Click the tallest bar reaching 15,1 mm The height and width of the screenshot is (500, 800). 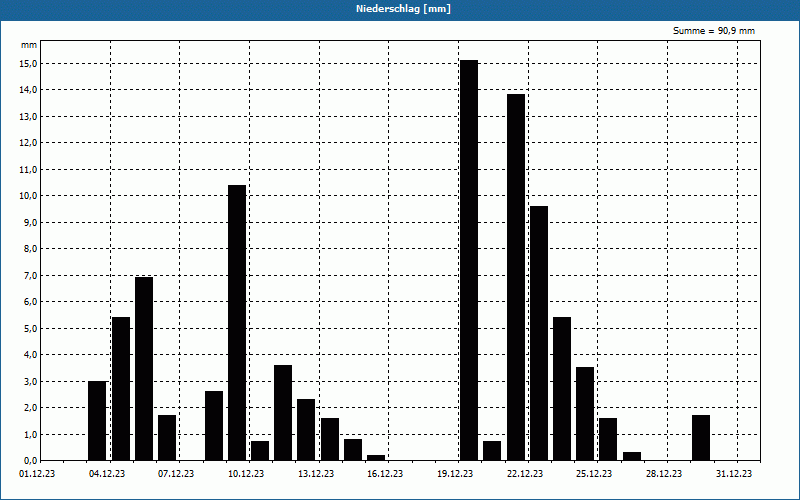coord(469,260)
